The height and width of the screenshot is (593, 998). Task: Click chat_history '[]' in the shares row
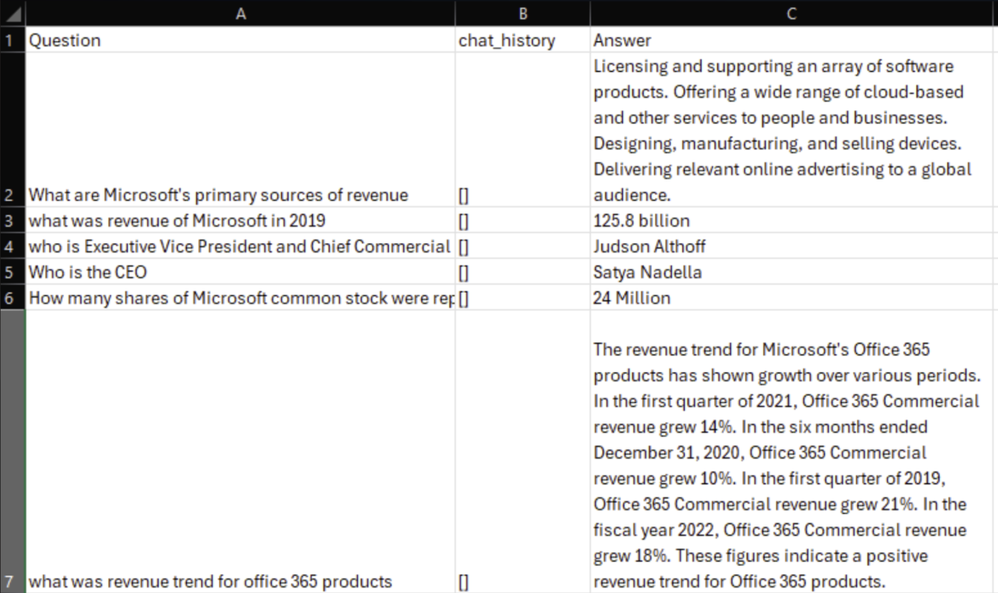(x=523, y=298)
